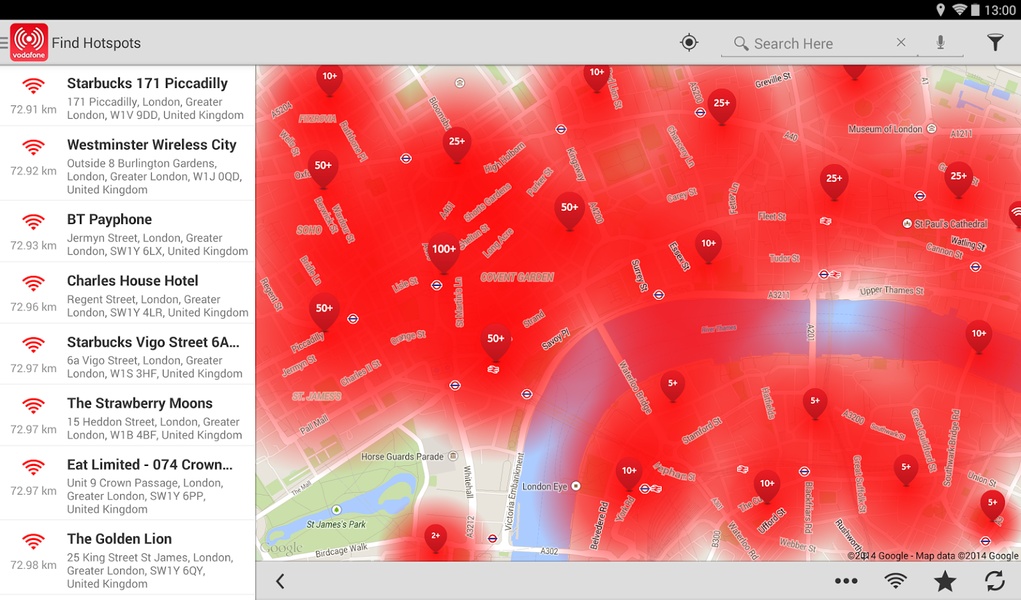Tap the 5+ pin near Stamford St
1021x600 pixels.
pos(815,404)
